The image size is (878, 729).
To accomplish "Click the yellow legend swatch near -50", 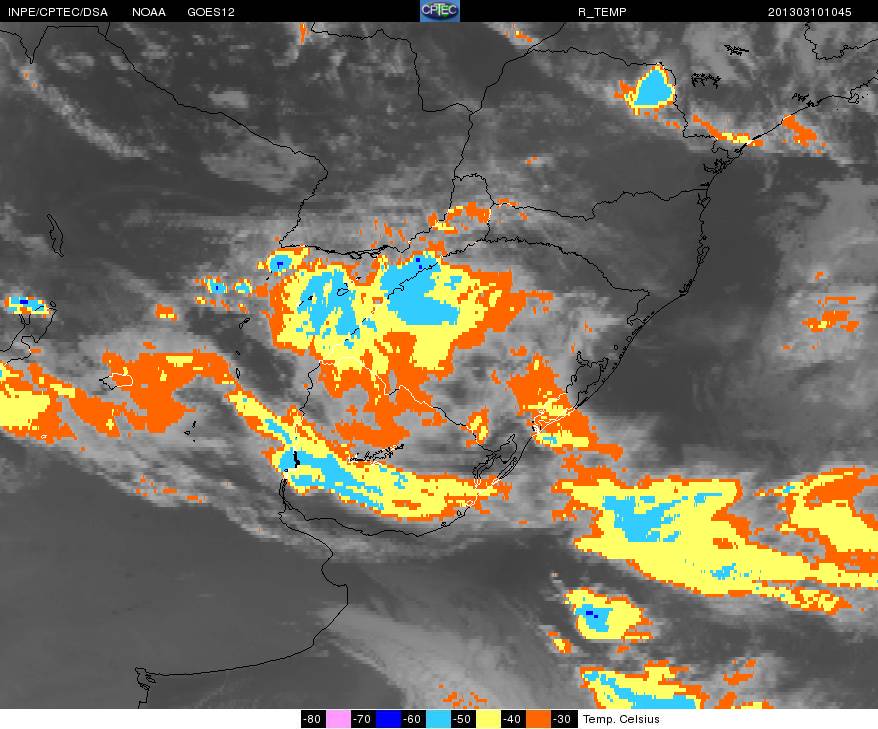I will [x=488, y=719].
